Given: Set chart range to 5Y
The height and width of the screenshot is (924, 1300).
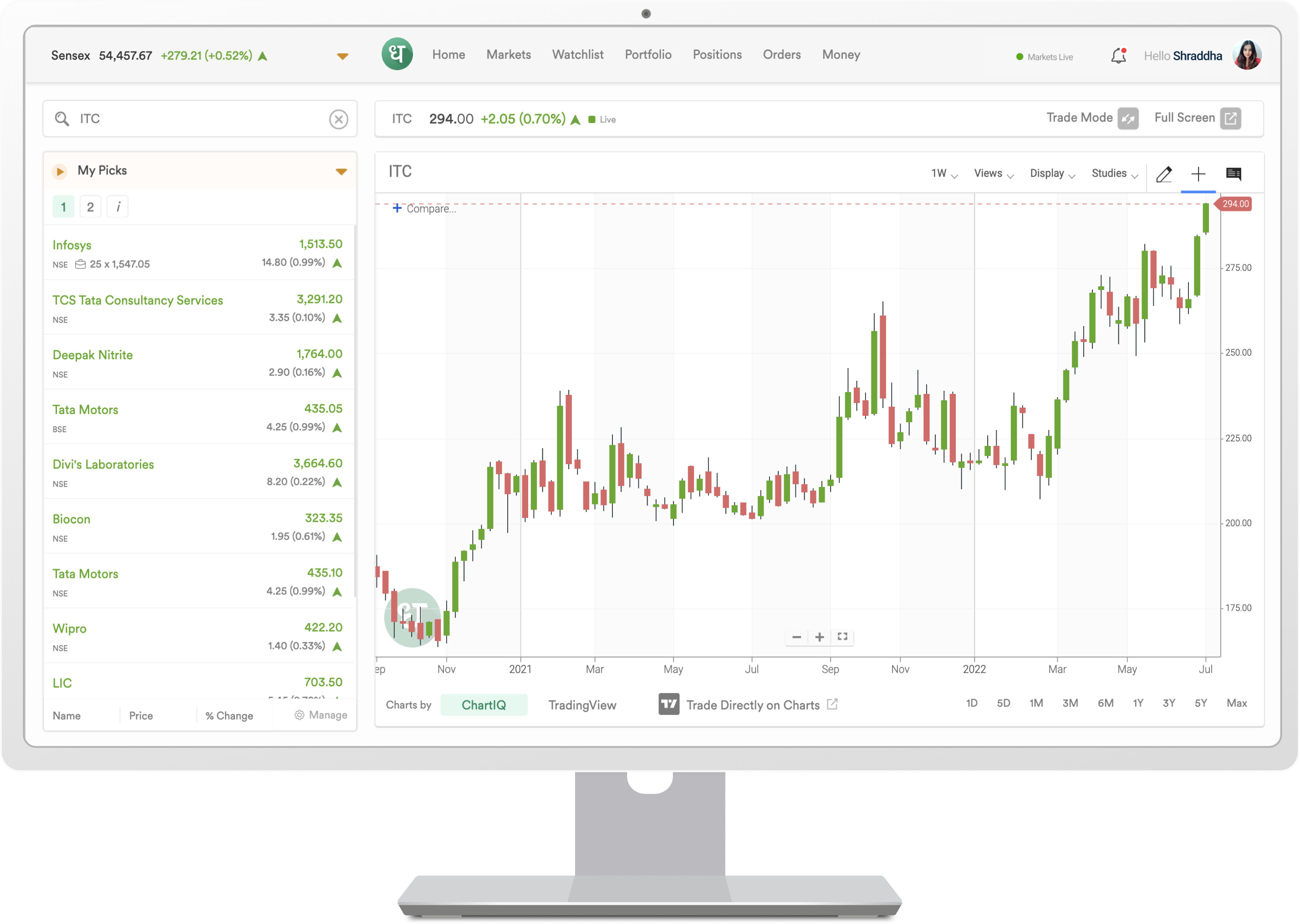Looking at the screenshot, I should click(1200, 703).
